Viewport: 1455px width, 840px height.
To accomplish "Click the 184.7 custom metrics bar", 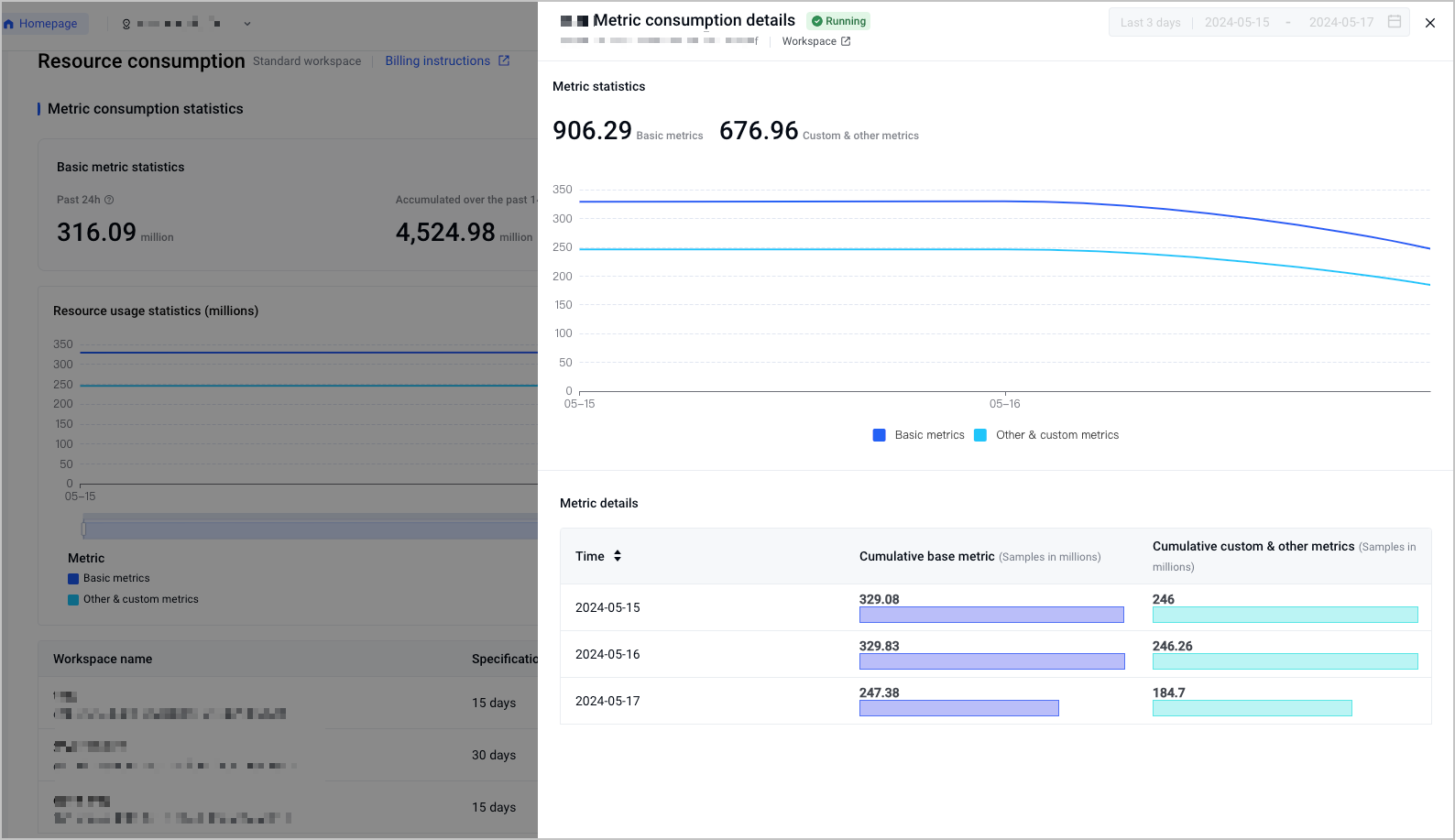I will pyautogui.click(x=1253, y=708).
